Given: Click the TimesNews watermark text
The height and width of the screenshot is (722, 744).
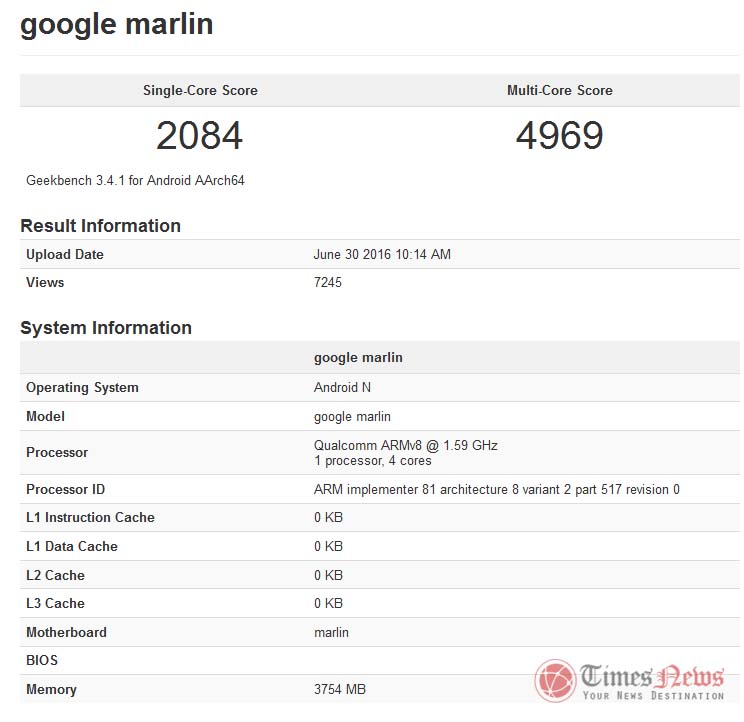Looking at the screenshot, I should (652, 678).
